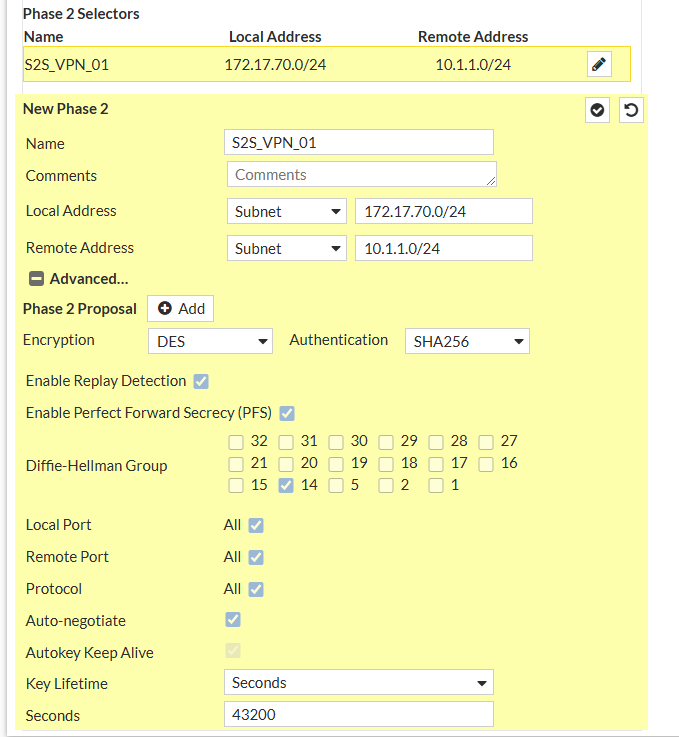Open Local Address type Subnet dropdown
This screenshot has height=737, width=679.
287,211
